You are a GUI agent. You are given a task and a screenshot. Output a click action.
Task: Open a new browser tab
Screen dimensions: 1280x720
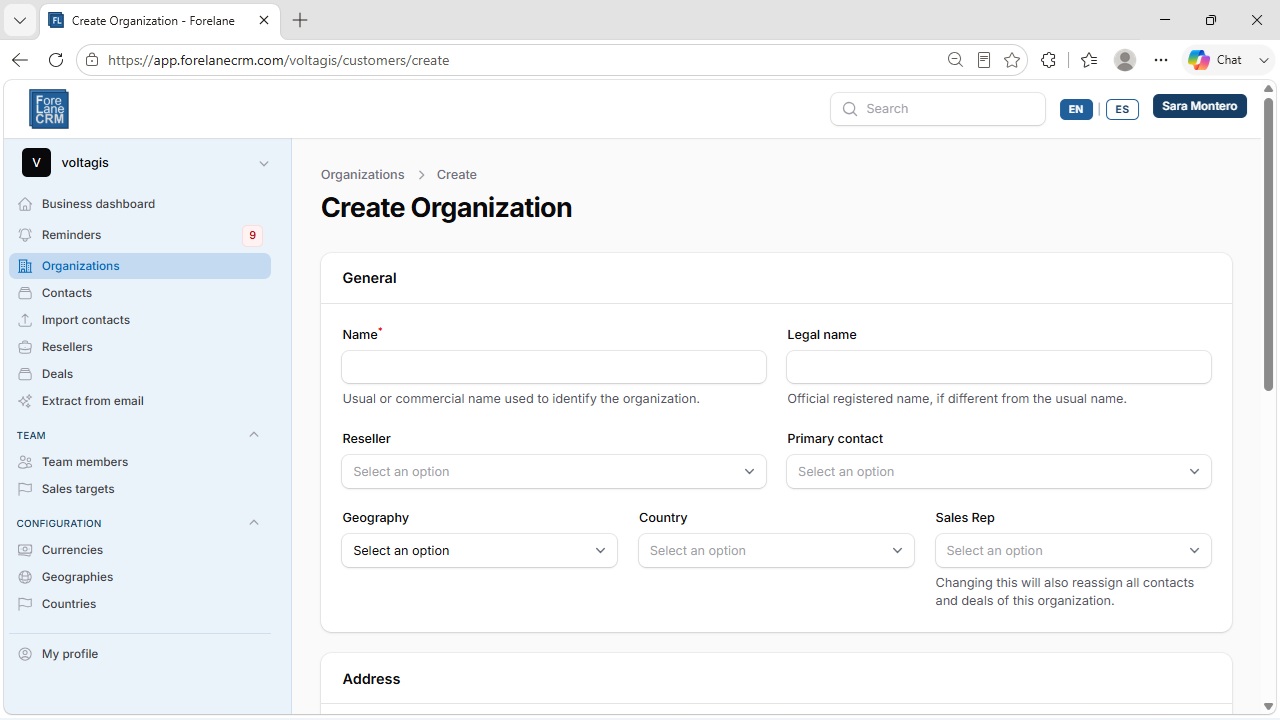300,20
